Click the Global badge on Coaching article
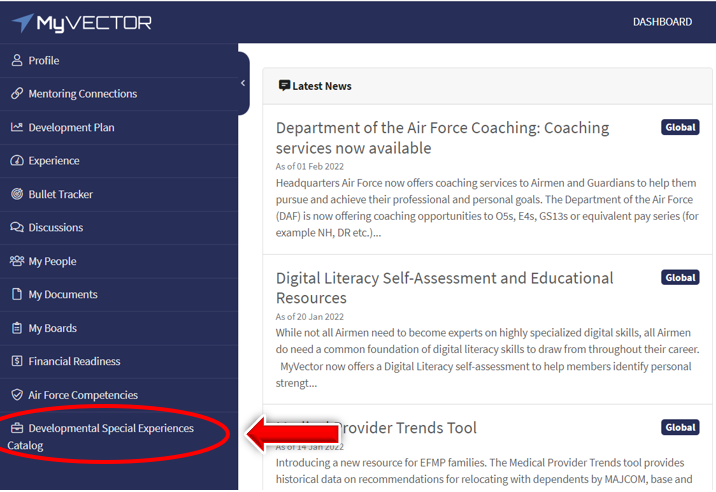Image resolution: width=716 pixels, height=492 pixels. pos(680,128)
